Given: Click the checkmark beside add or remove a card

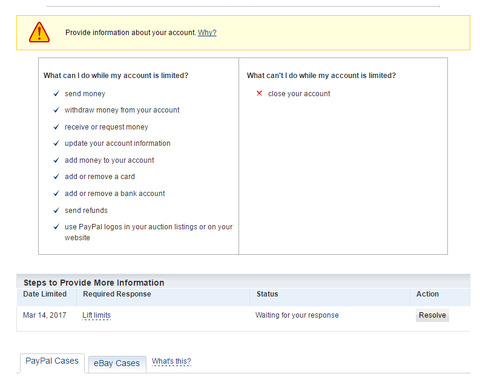Looking at the screenshot, I should (x=56, y=176).
